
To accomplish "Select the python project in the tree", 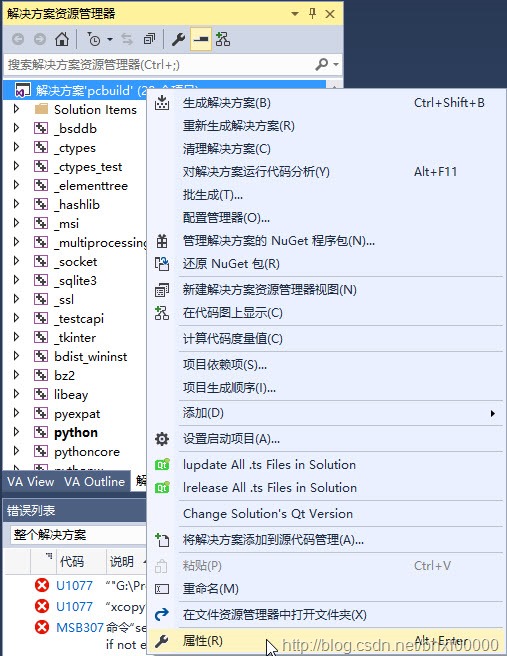I will (x=76, y=433).
